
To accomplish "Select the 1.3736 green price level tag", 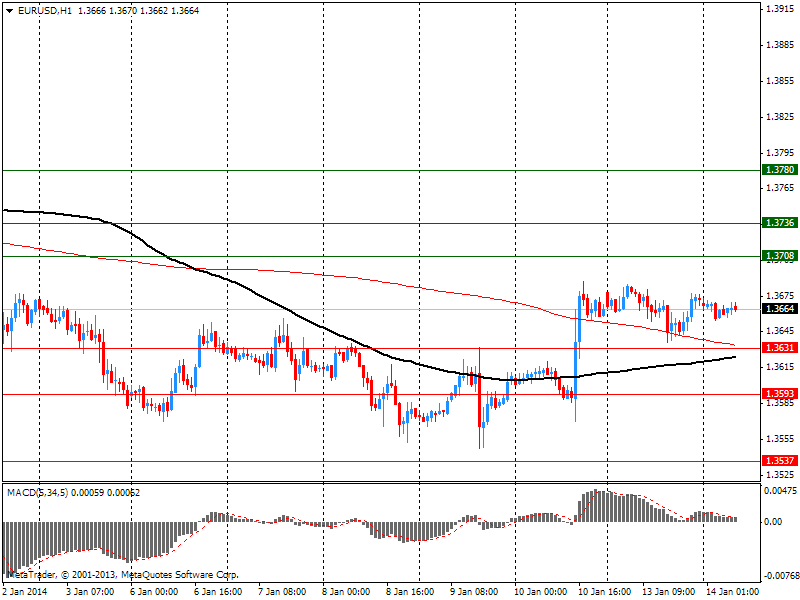I will [779, 223].
